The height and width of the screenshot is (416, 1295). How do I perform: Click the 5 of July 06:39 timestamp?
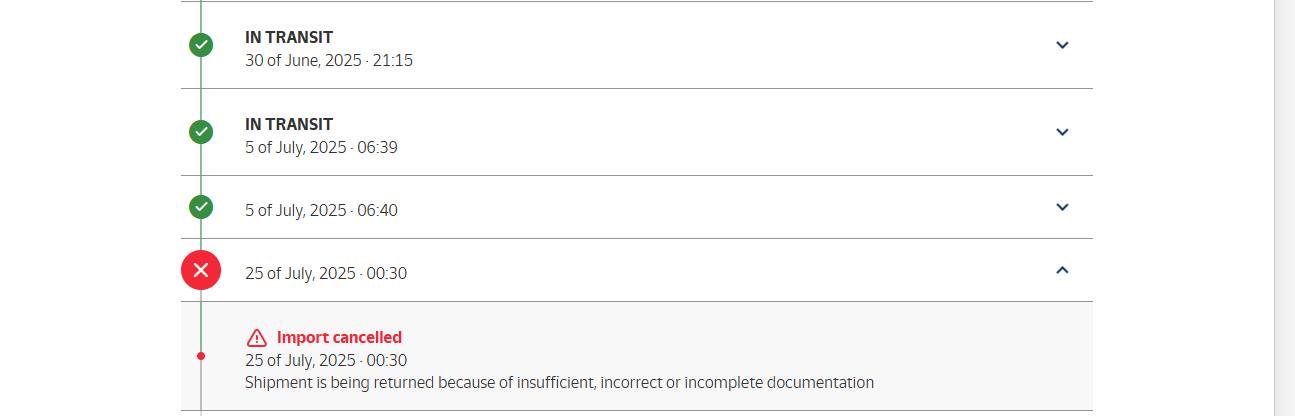321,147
